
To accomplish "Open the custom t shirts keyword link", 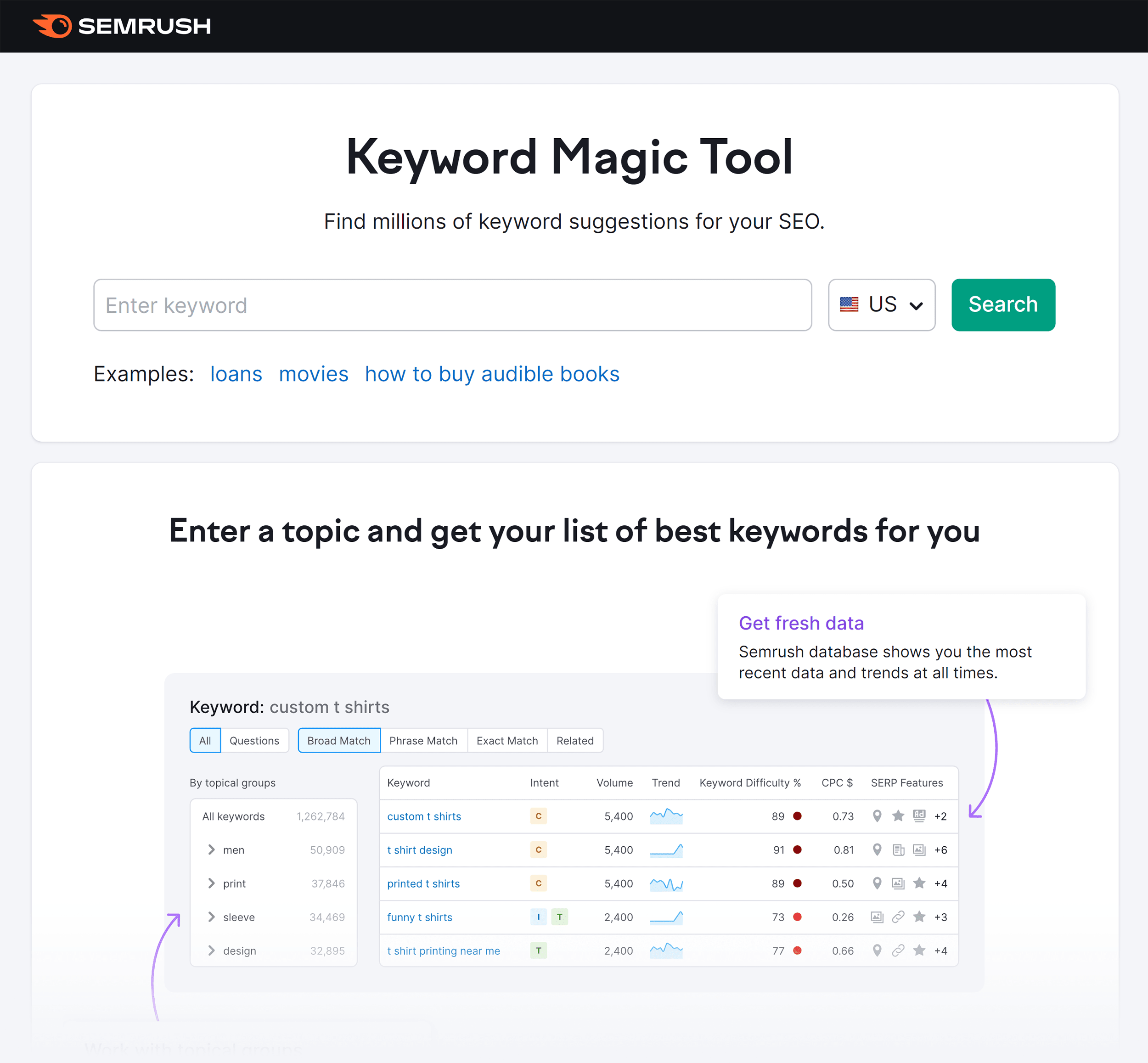I will 424,816.
